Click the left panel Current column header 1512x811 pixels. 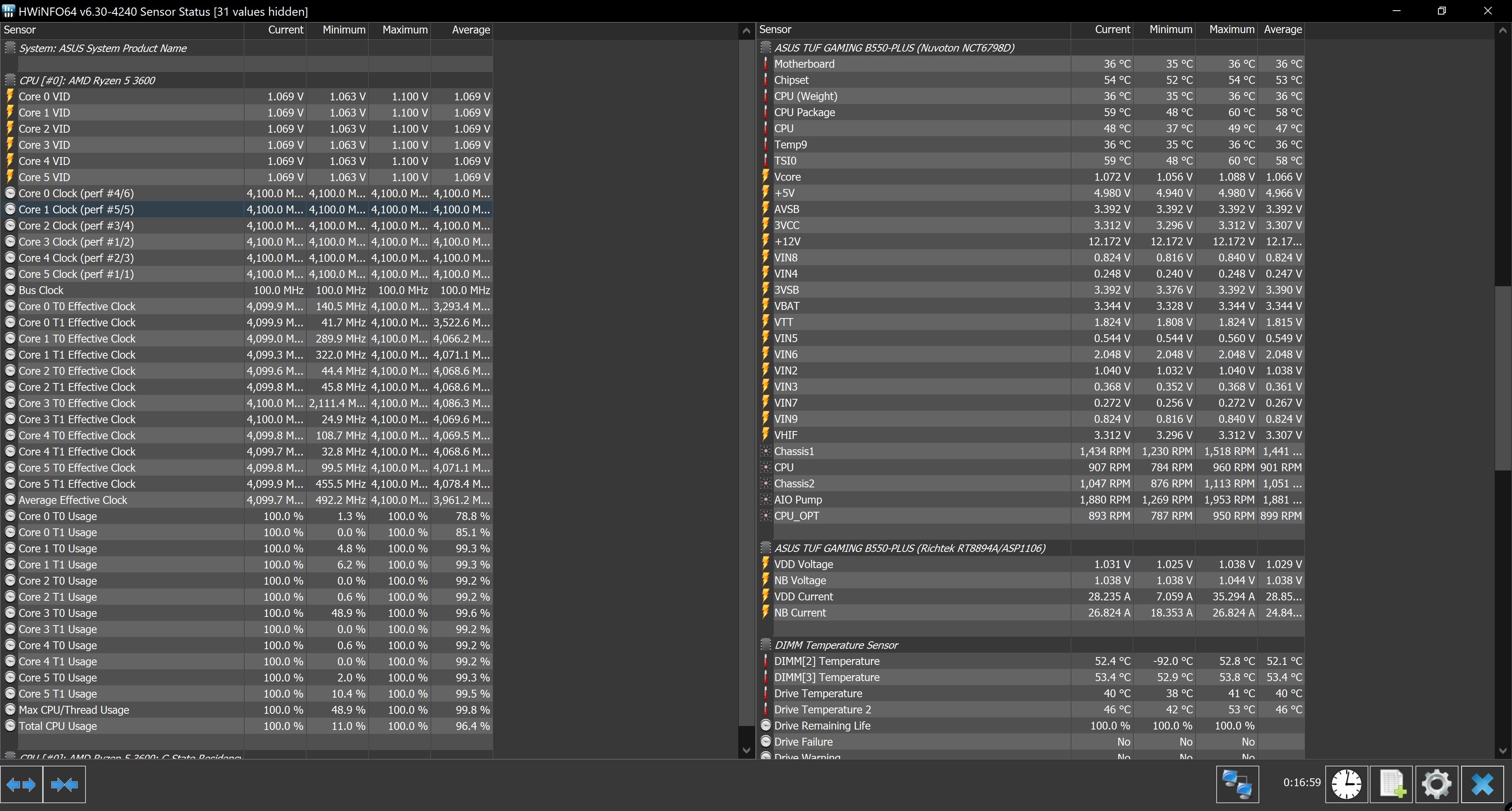275,30
